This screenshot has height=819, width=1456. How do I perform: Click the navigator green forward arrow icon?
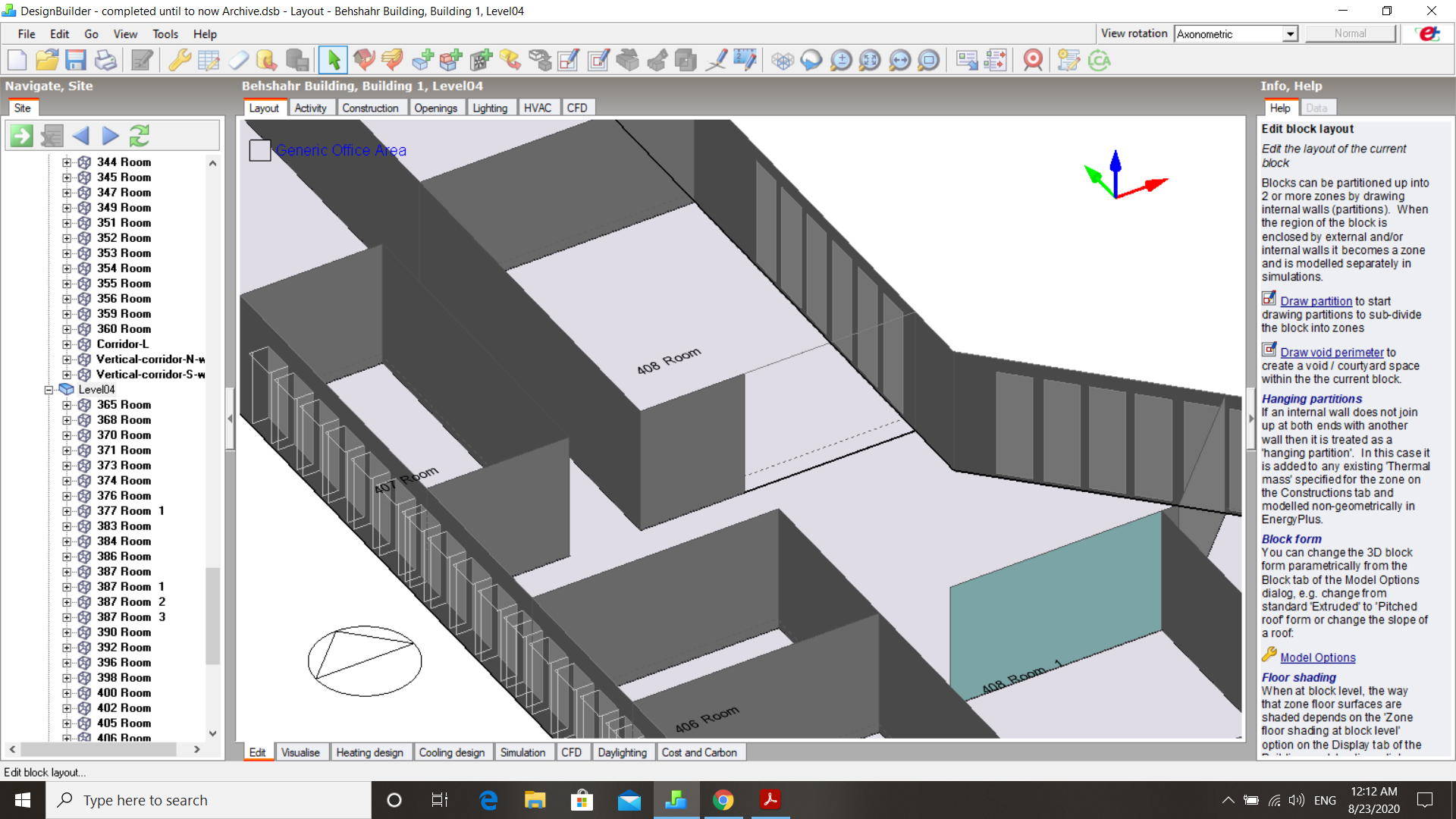(21, 136)
